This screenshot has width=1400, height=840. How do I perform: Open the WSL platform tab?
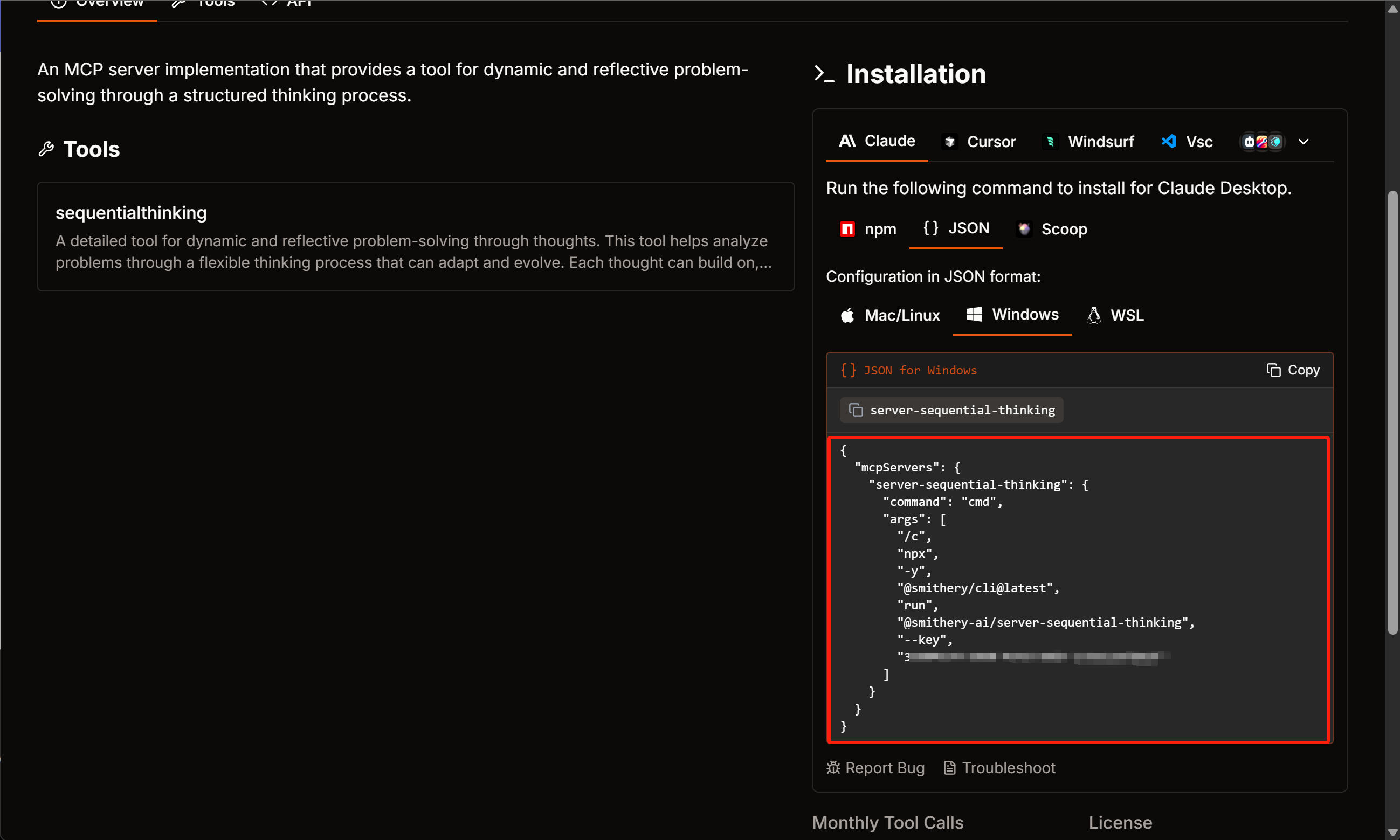click(1115, 315)
